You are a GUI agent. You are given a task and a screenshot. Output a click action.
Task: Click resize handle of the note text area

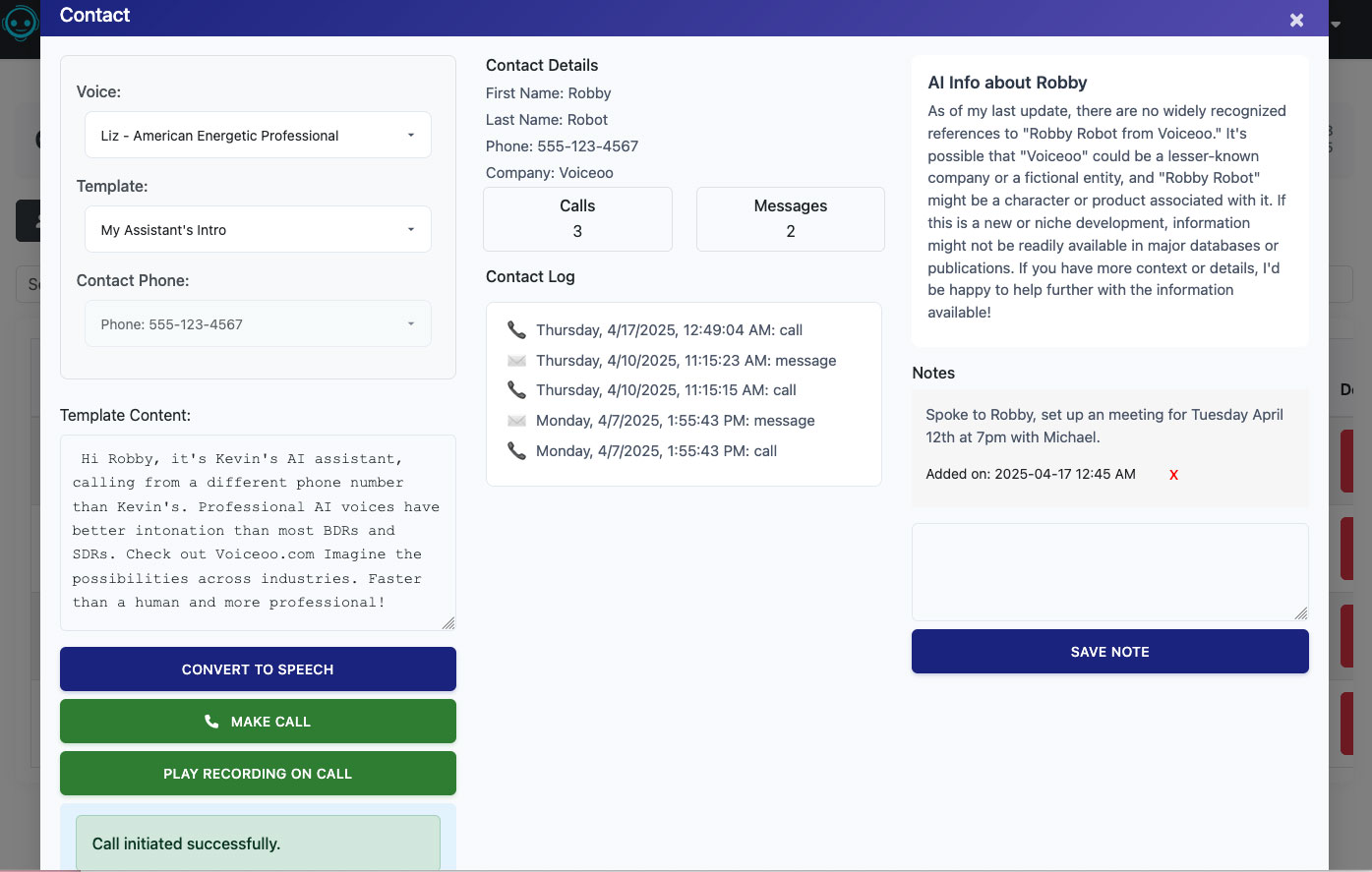click(1301, 613)
